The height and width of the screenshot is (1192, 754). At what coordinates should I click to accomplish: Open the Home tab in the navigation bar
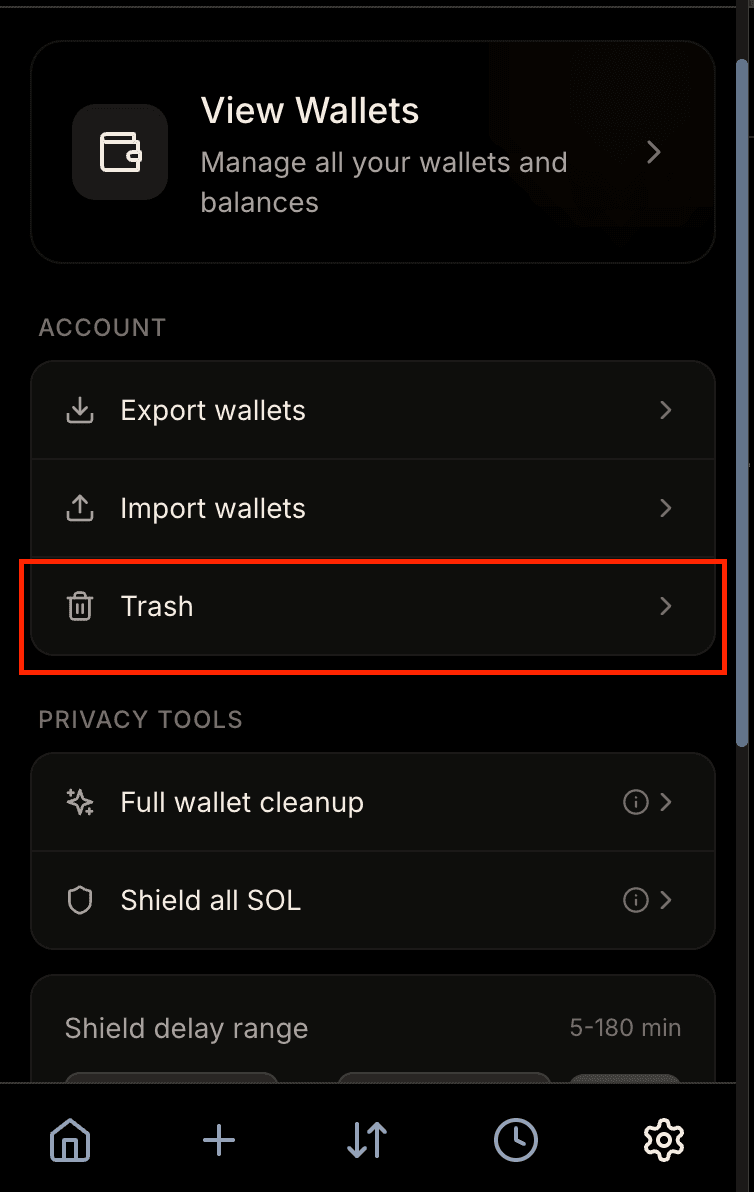pos(70,1139)
